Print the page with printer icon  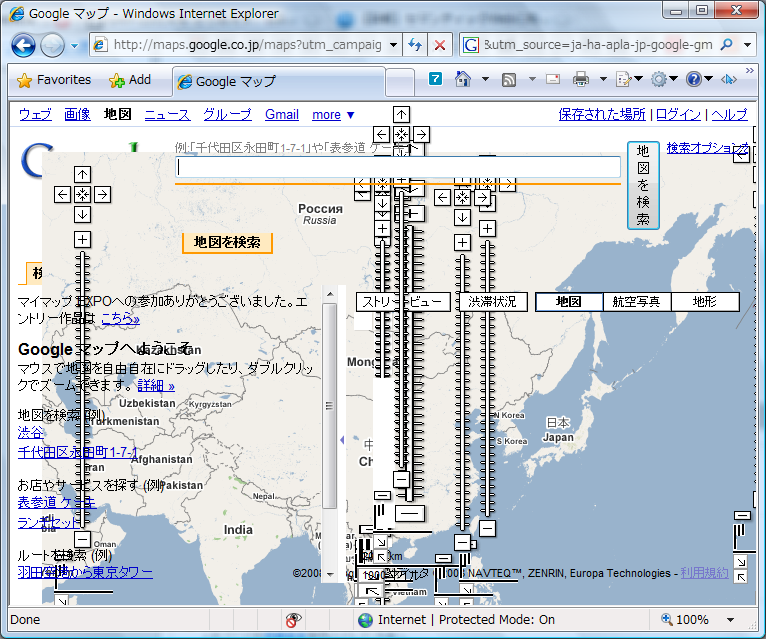pyautogui.click(x=581, y=79)
